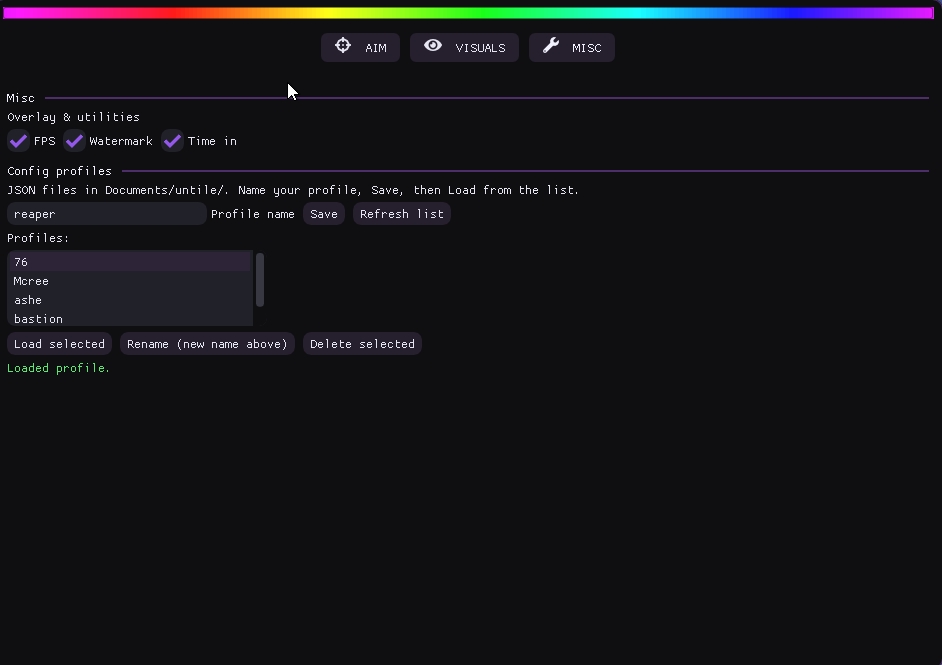Uncheck the Watermark checkbox

point(74,141)
